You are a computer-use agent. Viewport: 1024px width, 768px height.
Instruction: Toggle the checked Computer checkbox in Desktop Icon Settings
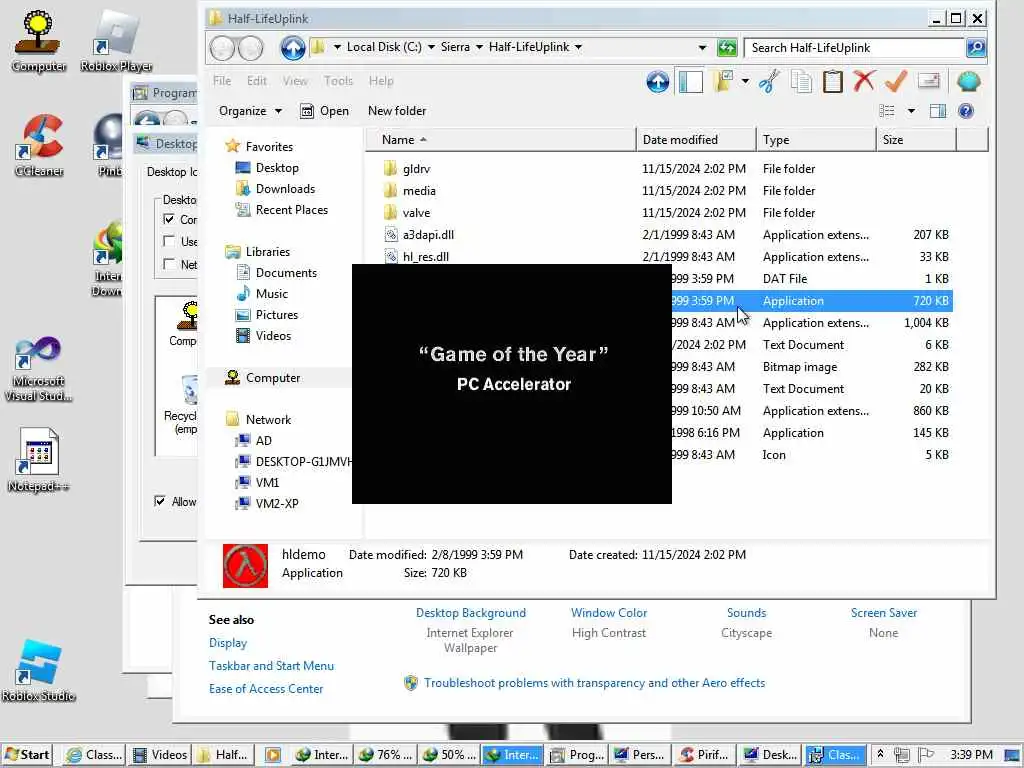tap(168, 219)
